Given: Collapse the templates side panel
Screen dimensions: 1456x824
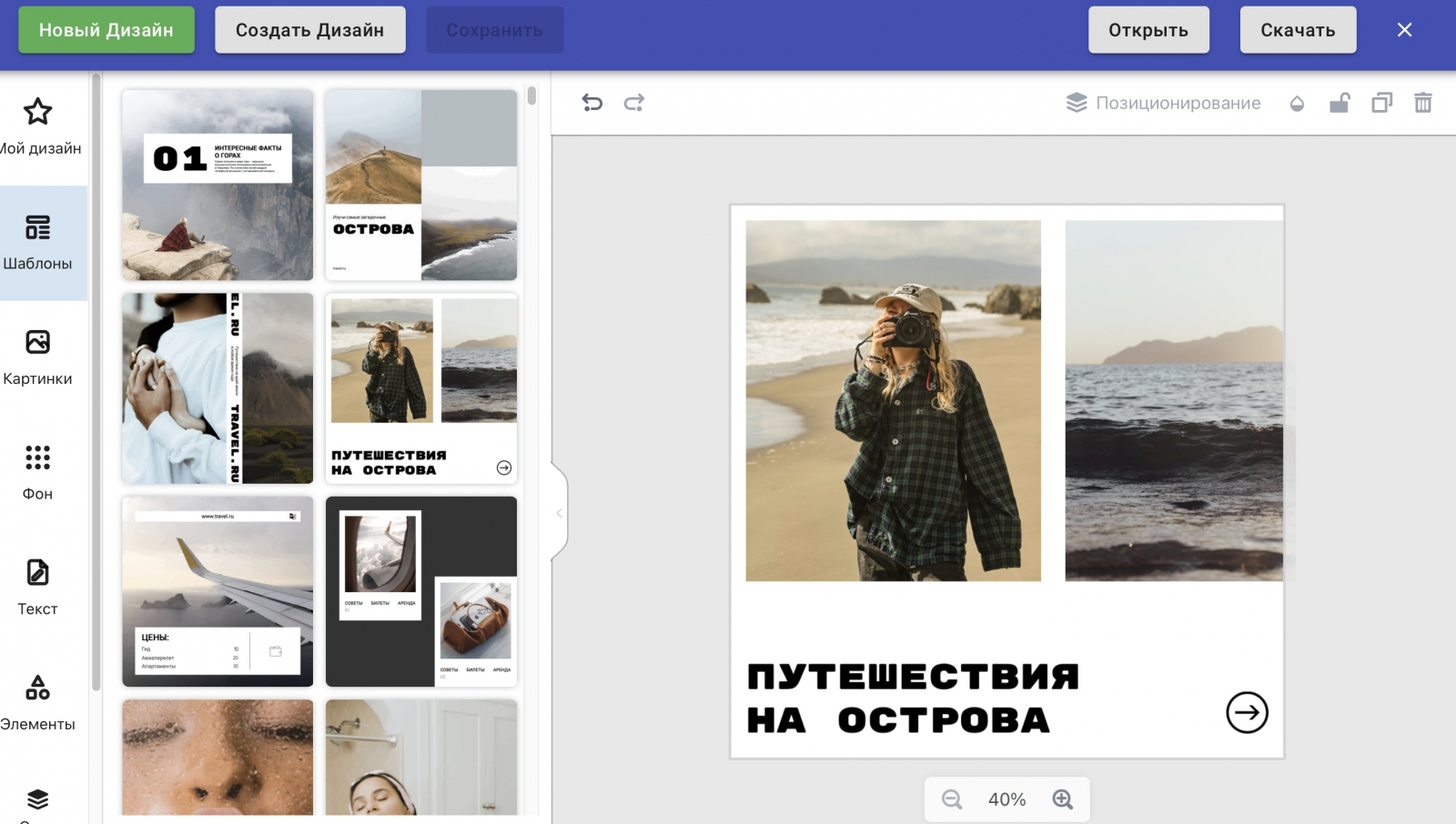Looking at the screenshot, I should click(559, 513).
